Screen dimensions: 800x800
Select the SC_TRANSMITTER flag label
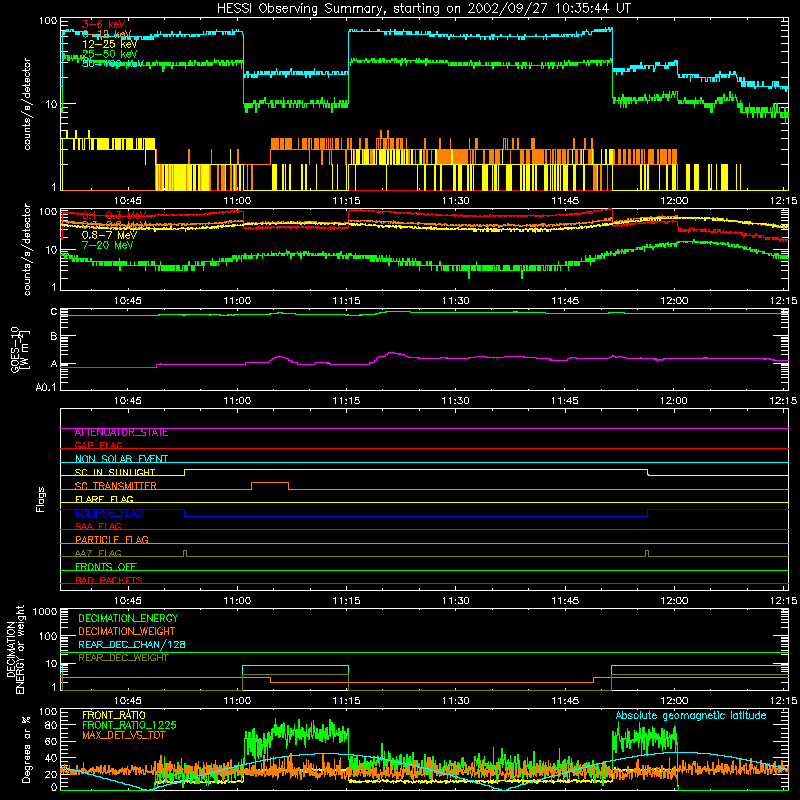[116, 486]
